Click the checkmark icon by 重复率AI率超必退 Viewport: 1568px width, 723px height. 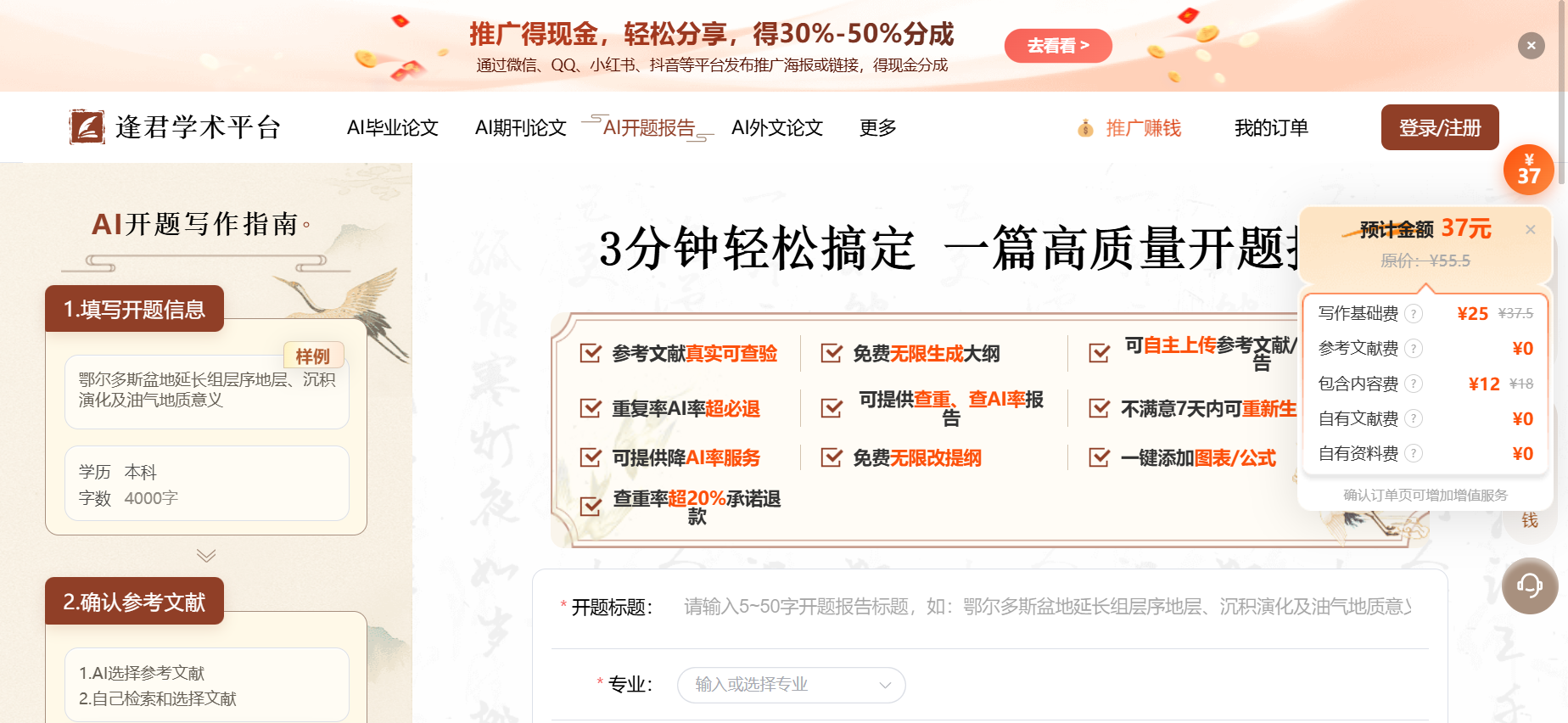591,408
